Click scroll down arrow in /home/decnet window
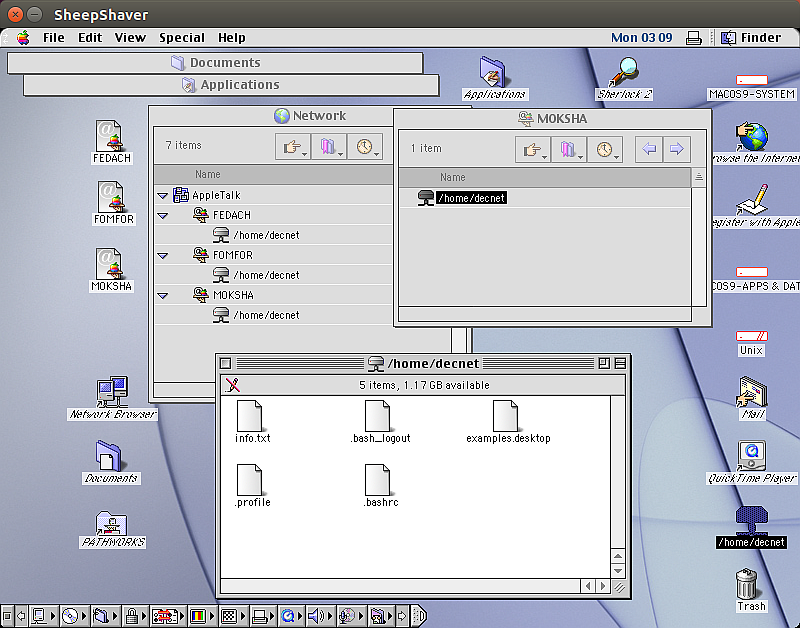Screen dimensions: 800x628 click(618, 571)
